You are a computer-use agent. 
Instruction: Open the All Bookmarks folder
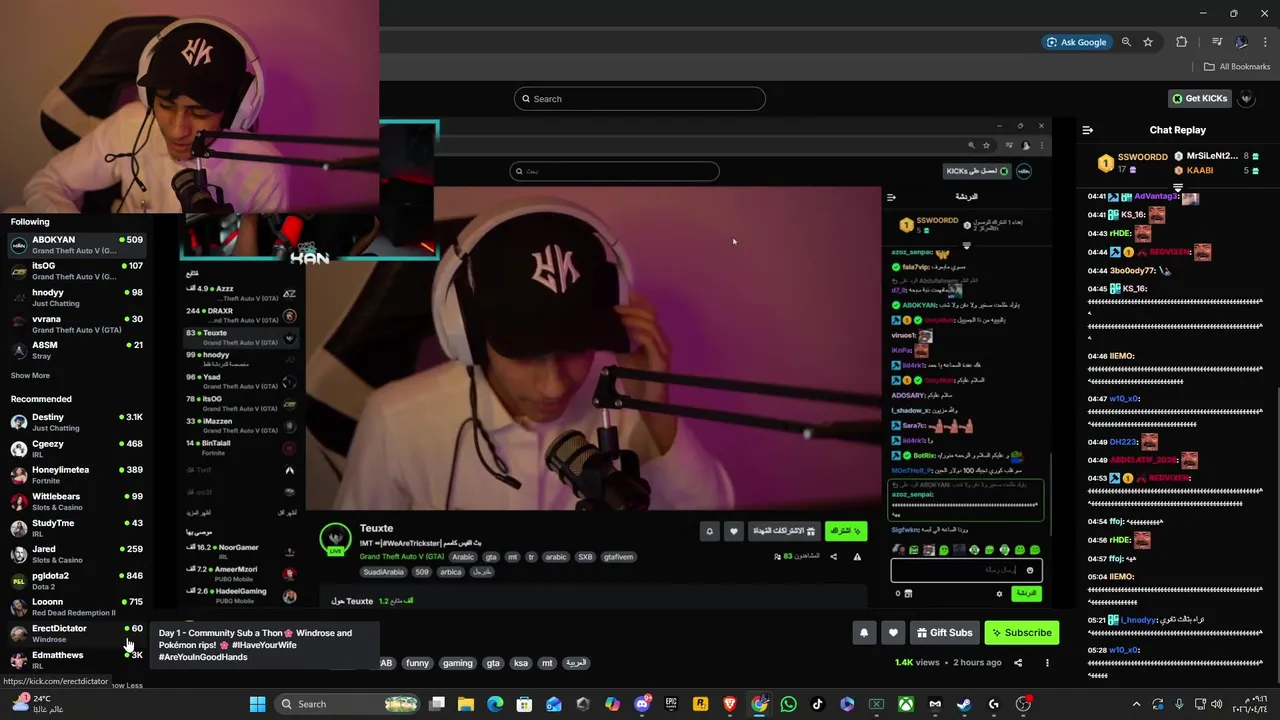coord(1237,67)
